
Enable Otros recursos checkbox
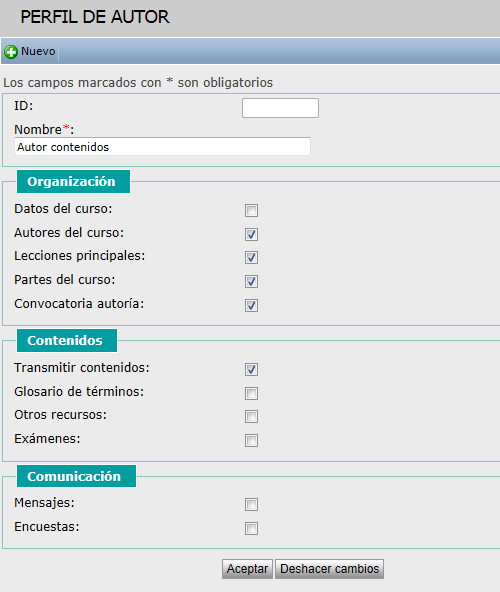(251, 416)
